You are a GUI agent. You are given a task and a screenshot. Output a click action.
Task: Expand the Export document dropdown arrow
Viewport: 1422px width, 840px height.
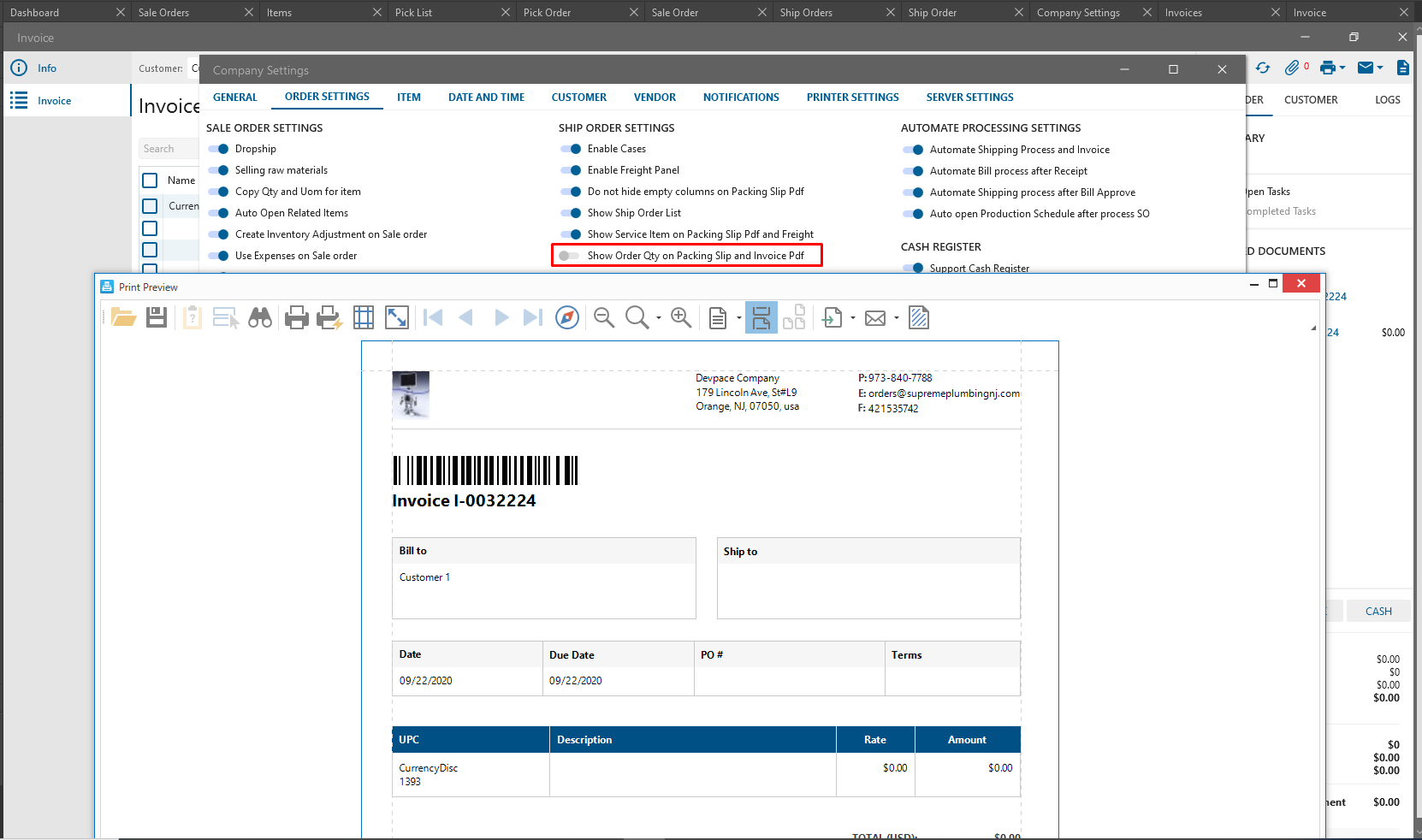coord(853,318)
